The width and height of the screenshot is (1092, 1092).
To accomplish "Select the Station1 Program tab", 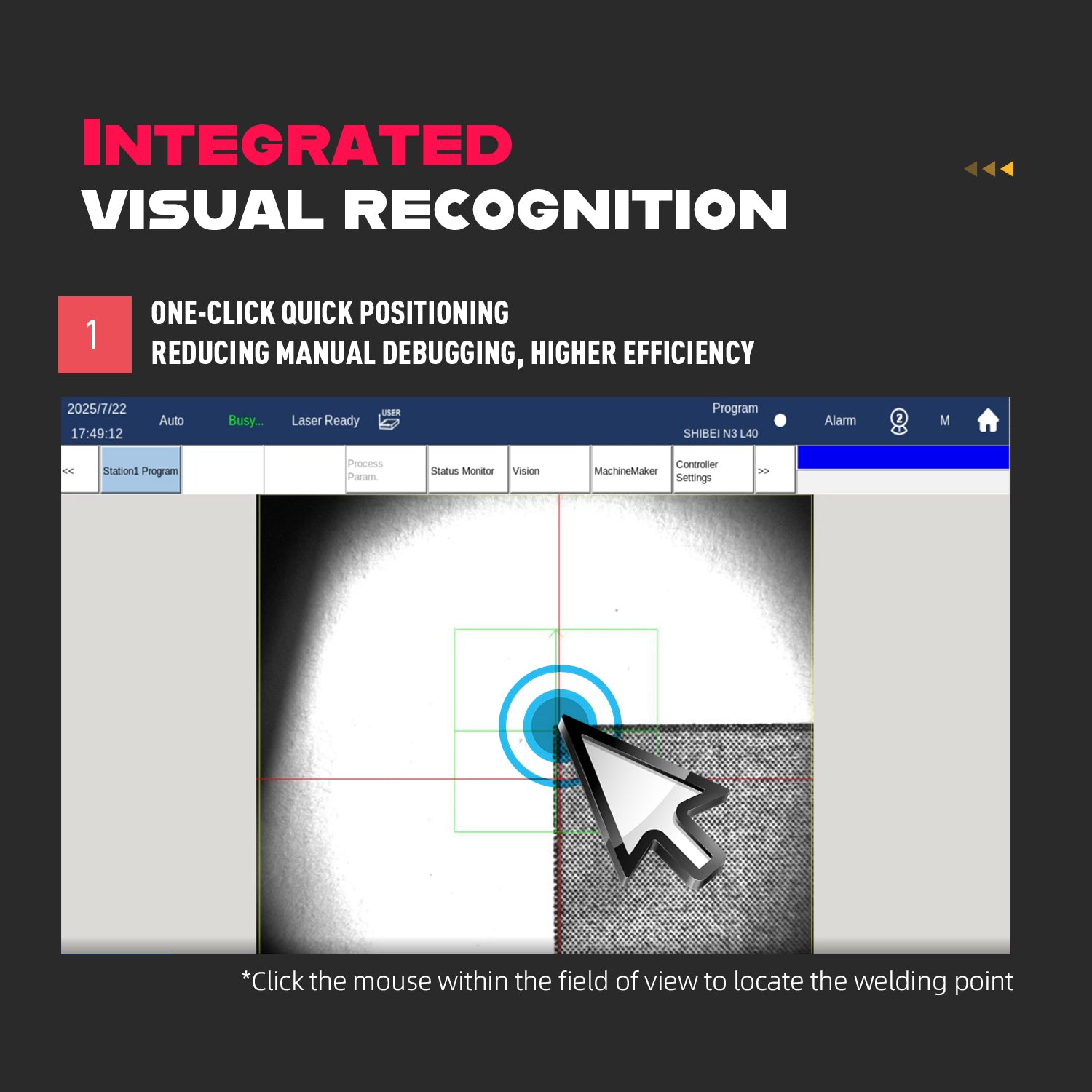I will click(x=141, y=471).
